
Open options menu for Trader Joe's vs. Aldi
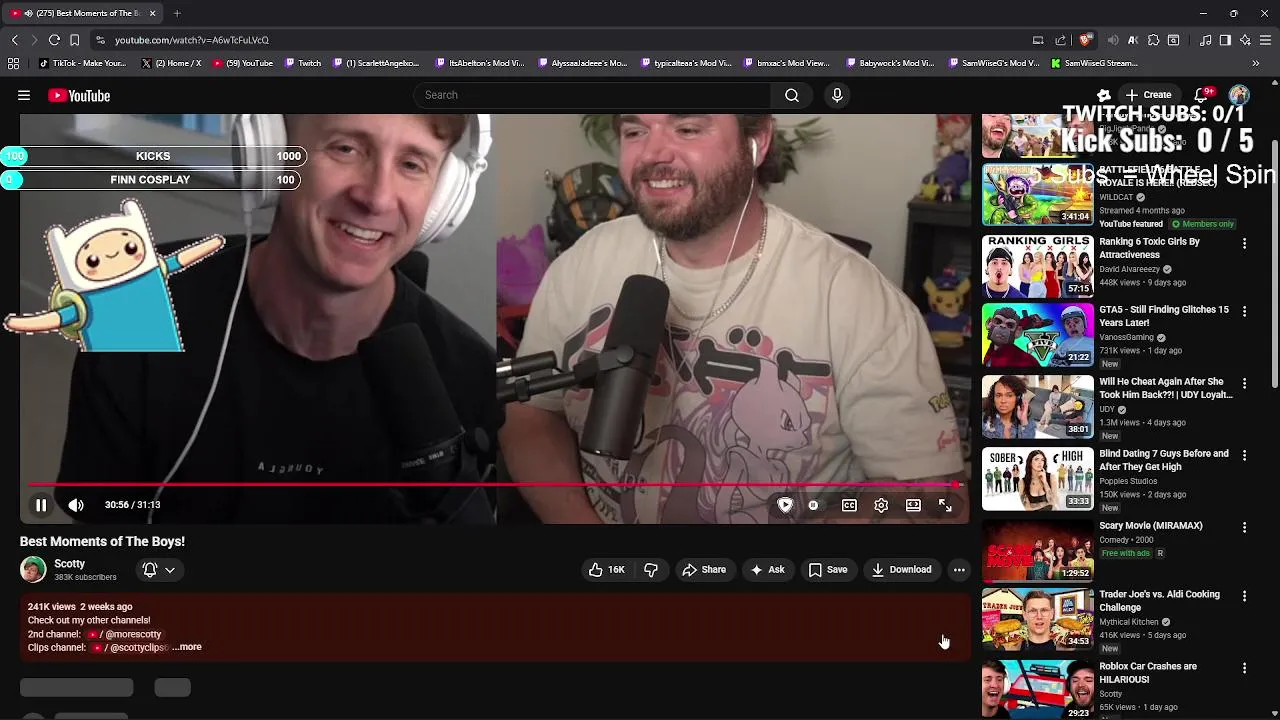[x=1244, y=596]
